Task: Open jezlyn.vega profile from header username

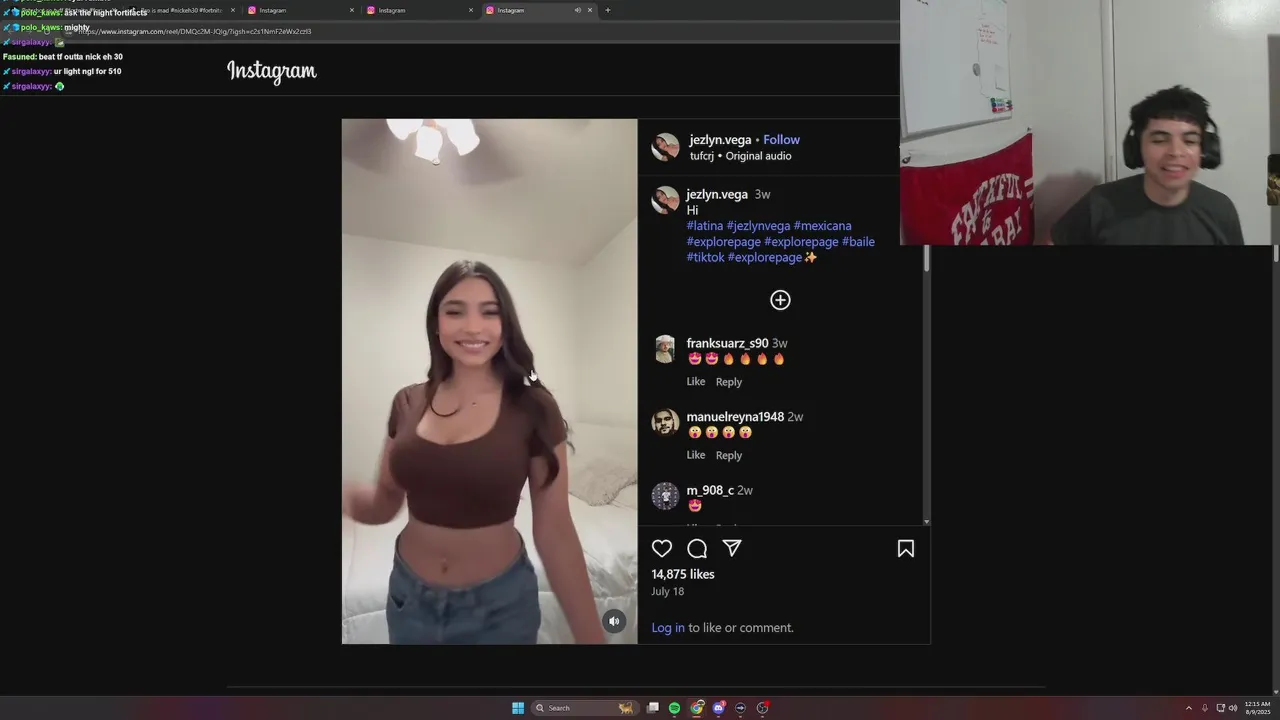Action: pos(720,140)
